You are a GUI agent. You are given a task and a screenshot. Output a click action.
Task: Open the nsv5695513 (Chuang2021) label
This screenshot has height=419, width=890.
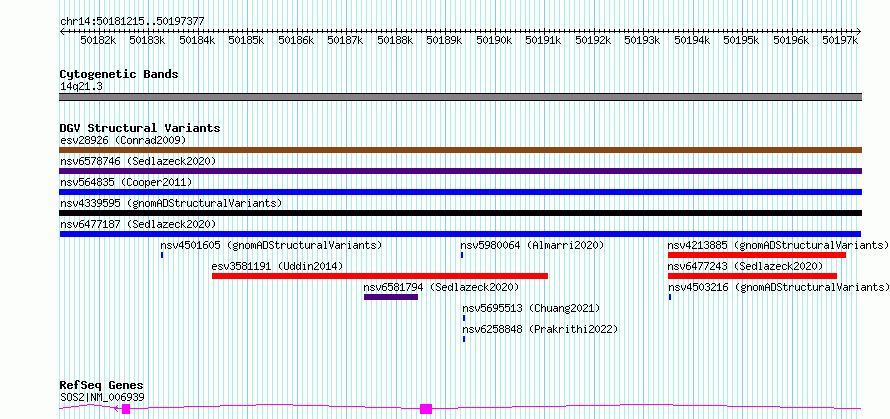click(x=531, y=308)
